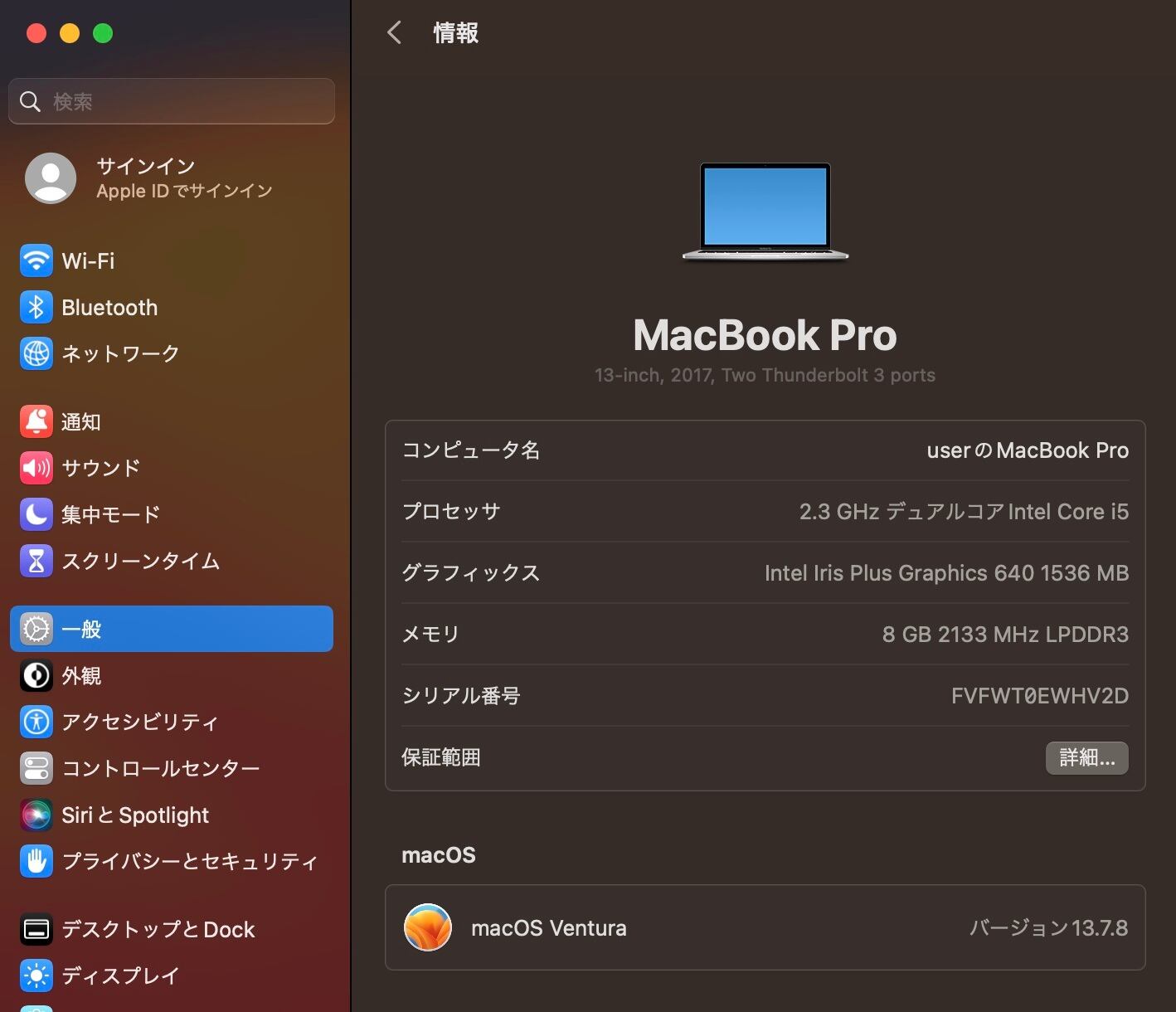Click memory value 8 GB 2133 MHz LPDDR3

1005,635
